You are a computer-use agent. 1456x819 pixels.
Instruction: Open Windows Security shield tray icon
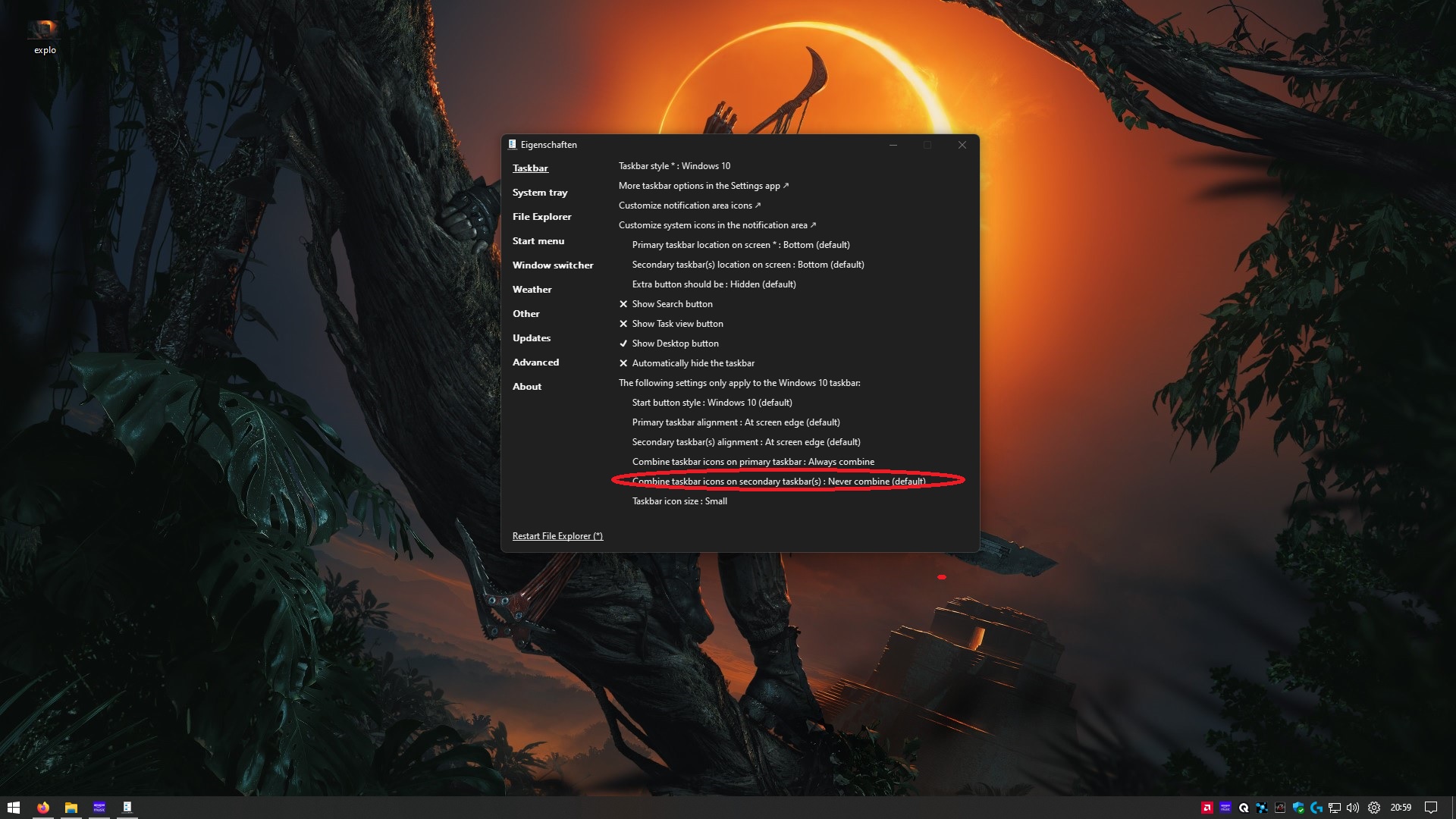pyautogui.click(x=1298, y=808)
